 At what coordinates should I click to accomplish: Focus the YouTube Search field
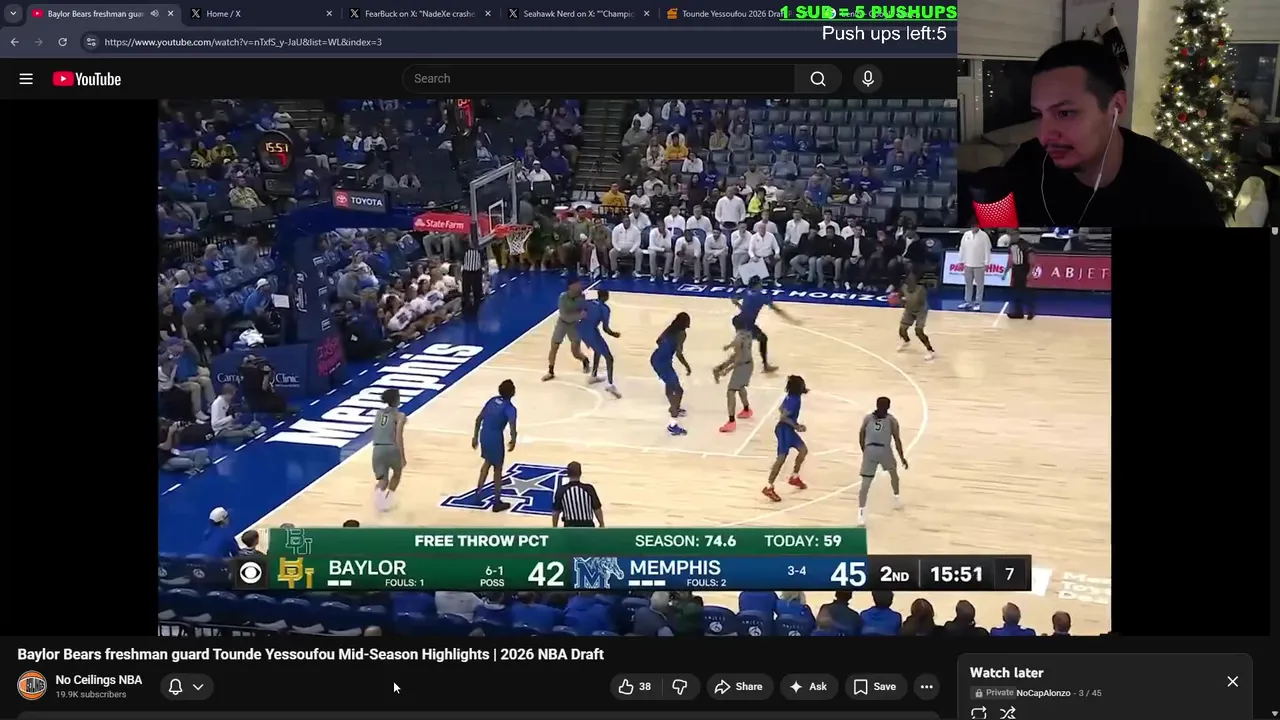(x=598, y=79)
